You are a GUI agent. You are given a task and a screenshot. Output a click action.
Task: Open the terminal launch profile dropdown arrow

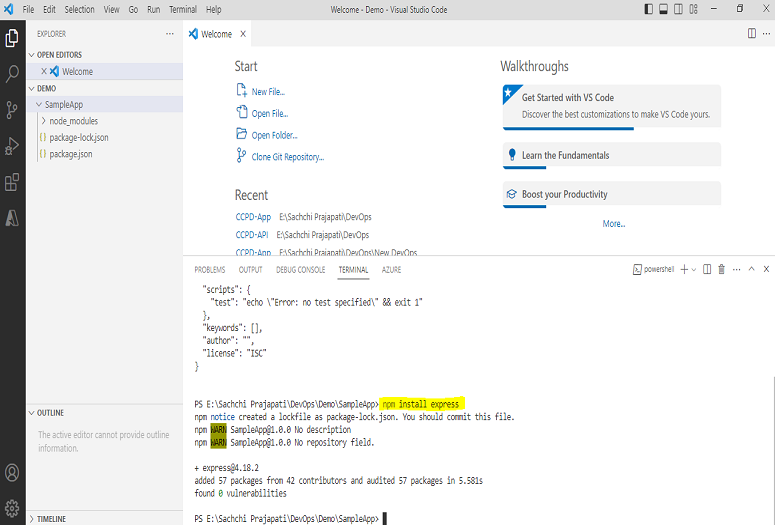point(693,269)
